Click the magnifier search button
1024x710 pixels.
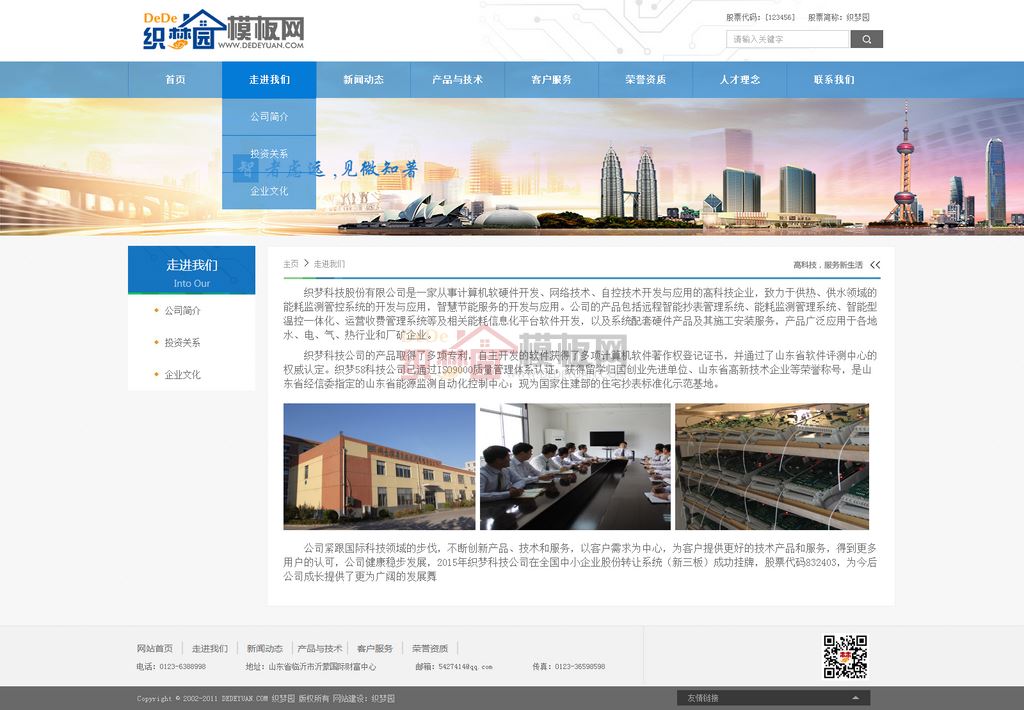(866, 39)
